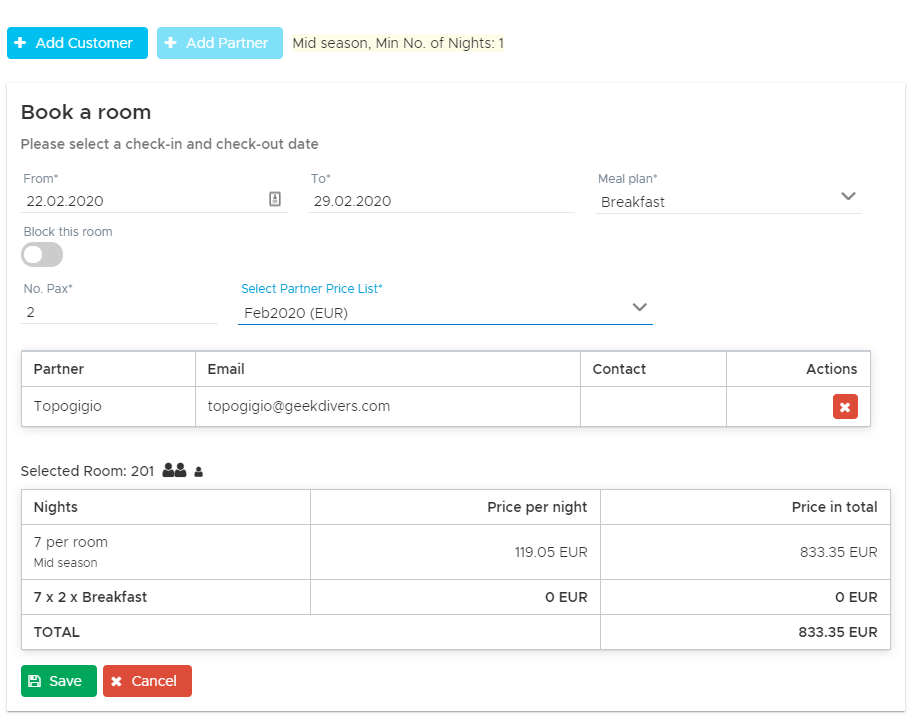Click the double-occupancy people icon
The width and height of the screenshot is (920, 719).
tap(174, 470)
